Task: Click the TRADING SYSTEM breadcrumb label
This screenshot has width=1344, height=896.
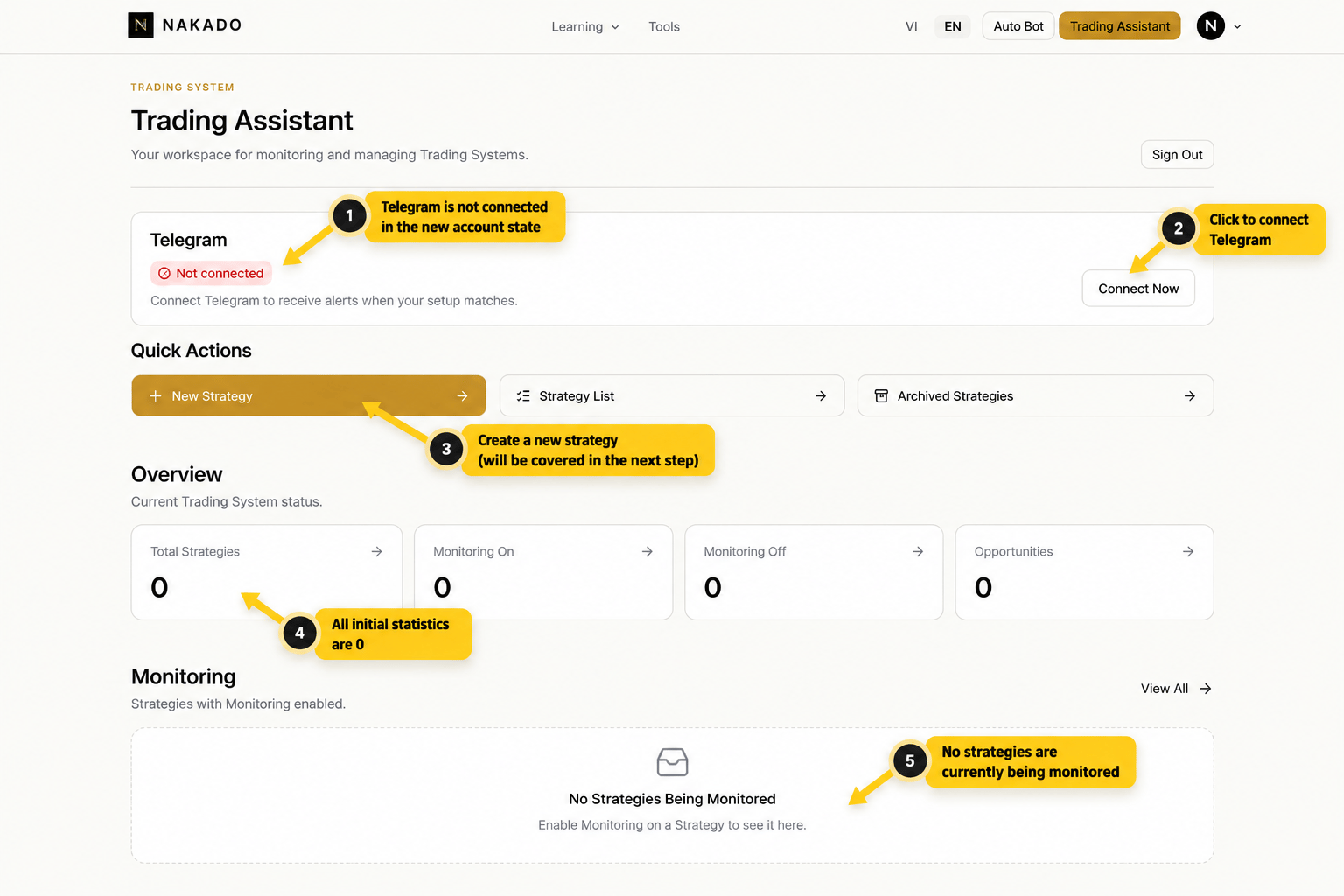Action: pos(183,87)
